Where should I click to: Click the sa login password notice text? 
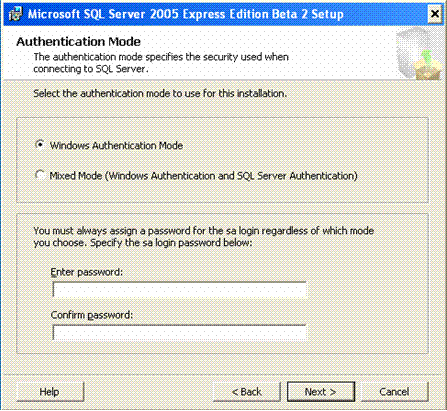click(204, 237)
